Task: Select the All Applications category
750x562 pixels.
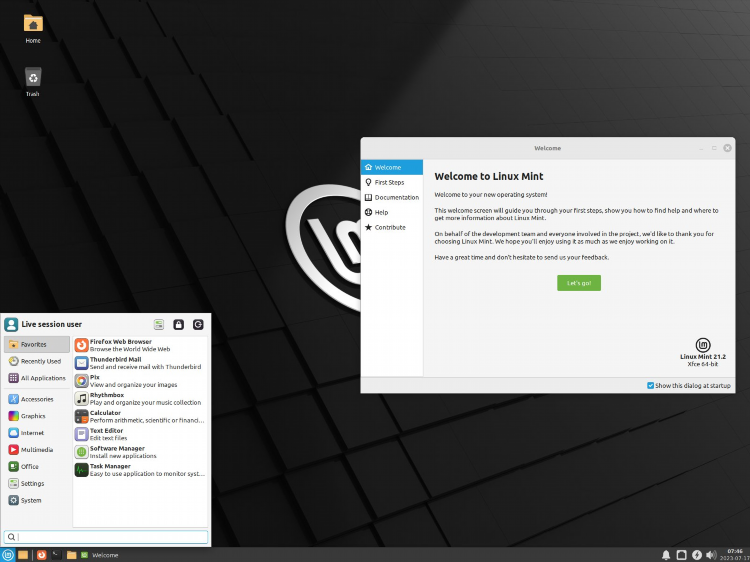Action: (x=37, y=378)
